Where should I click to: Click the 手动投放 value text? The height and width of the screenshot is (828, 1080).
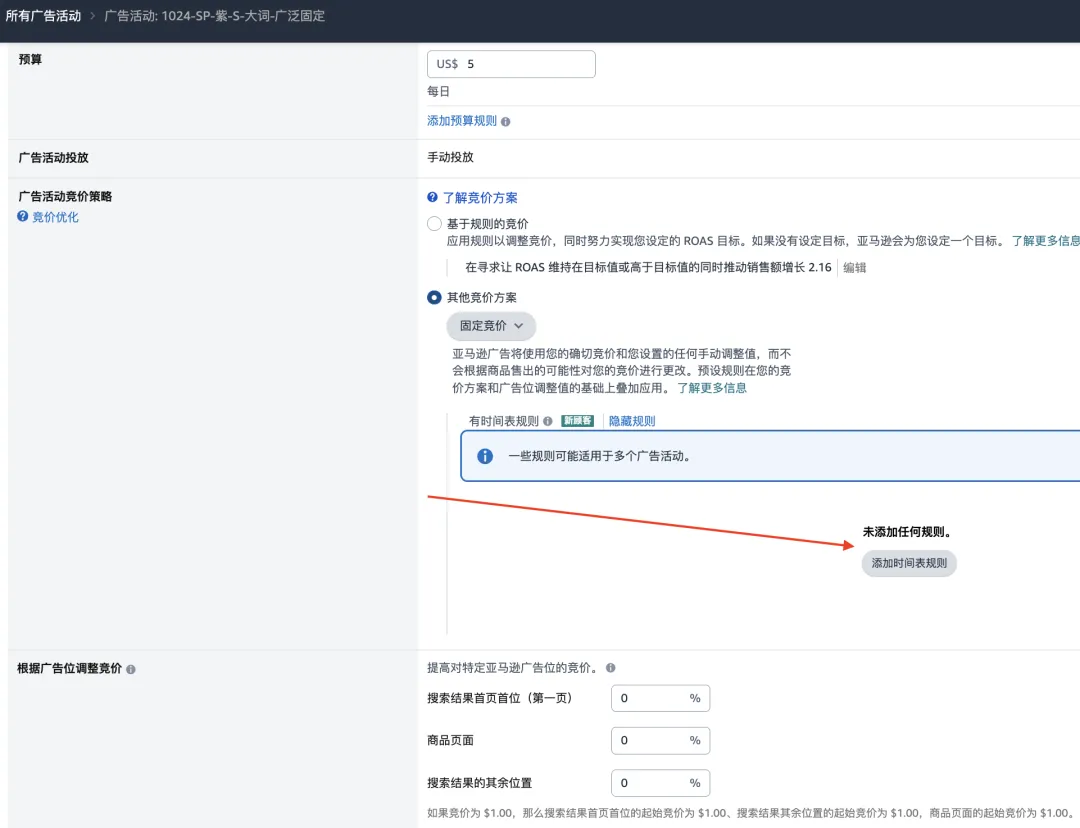450,157
